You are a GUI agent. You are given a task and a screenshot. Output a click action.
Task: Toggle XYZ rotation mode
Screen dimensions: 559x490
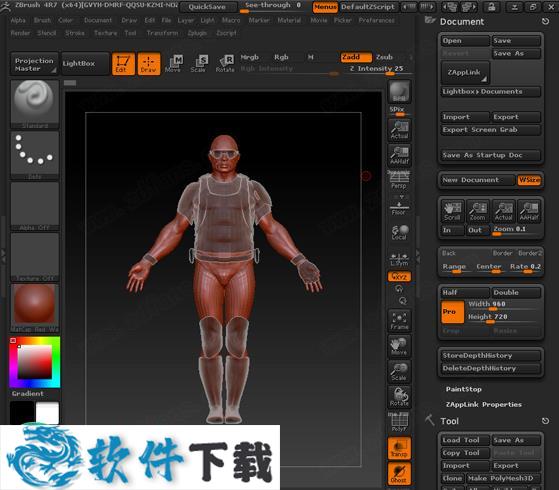point(399,276)
